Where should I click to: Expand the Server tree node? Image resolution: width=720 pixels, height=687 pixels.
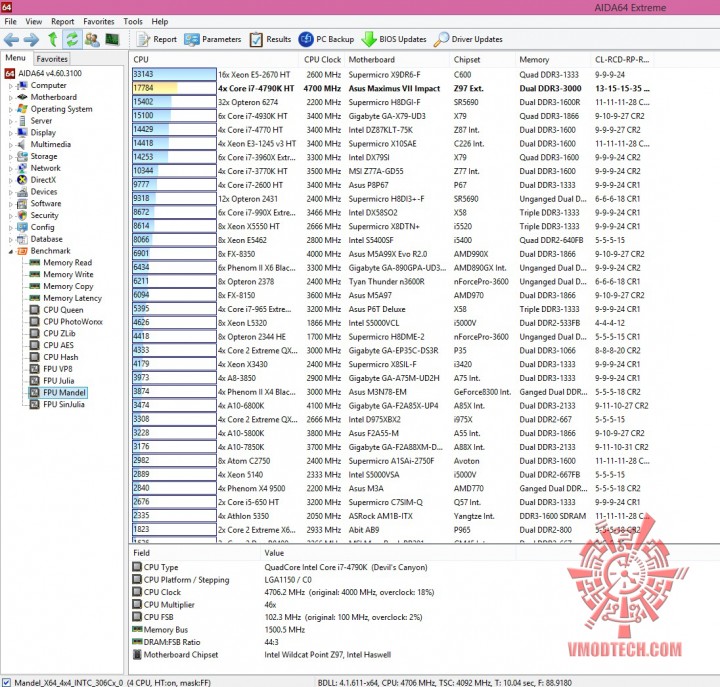point(11,122)
